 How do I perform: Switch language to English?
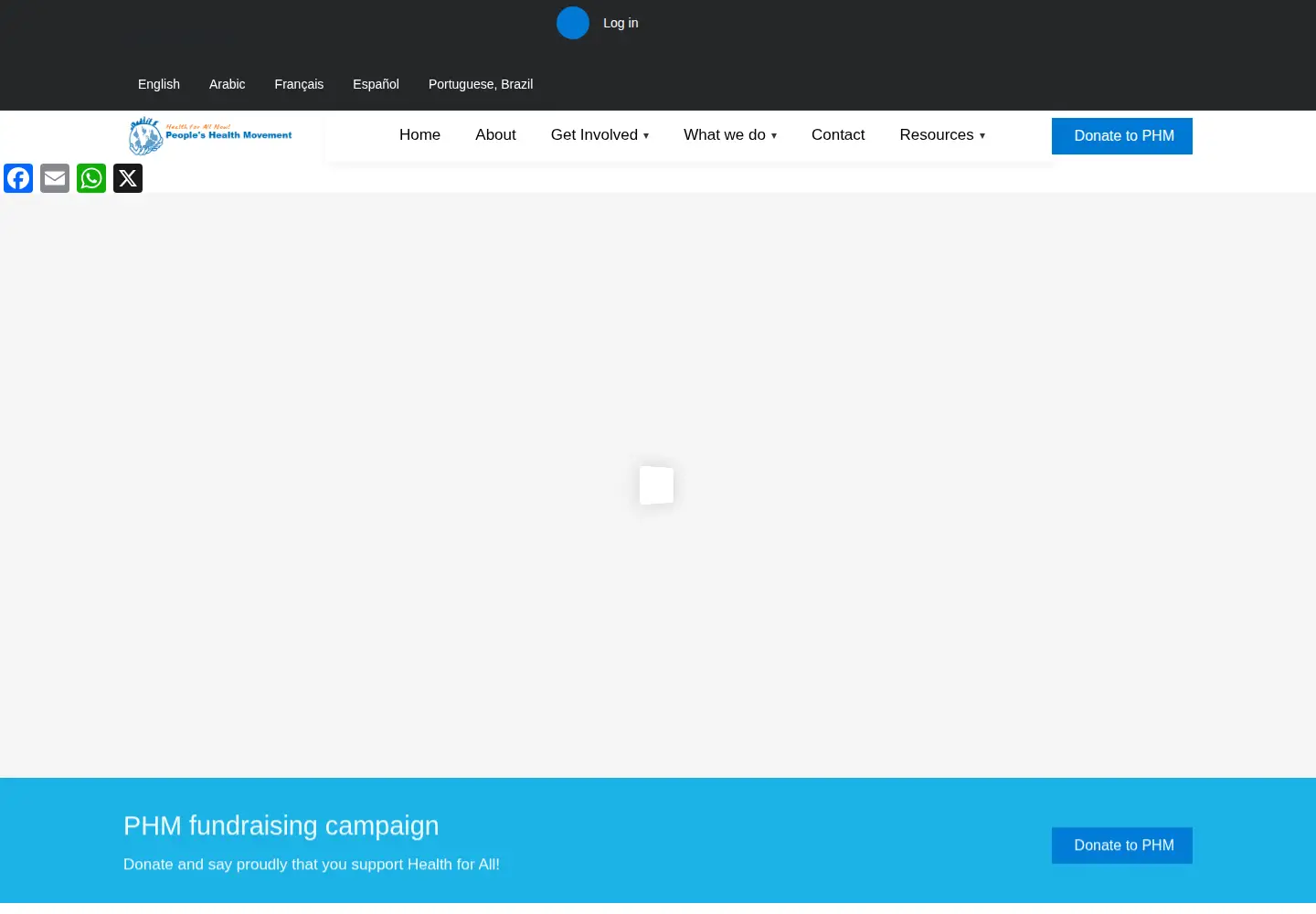(x=159, y=84)
